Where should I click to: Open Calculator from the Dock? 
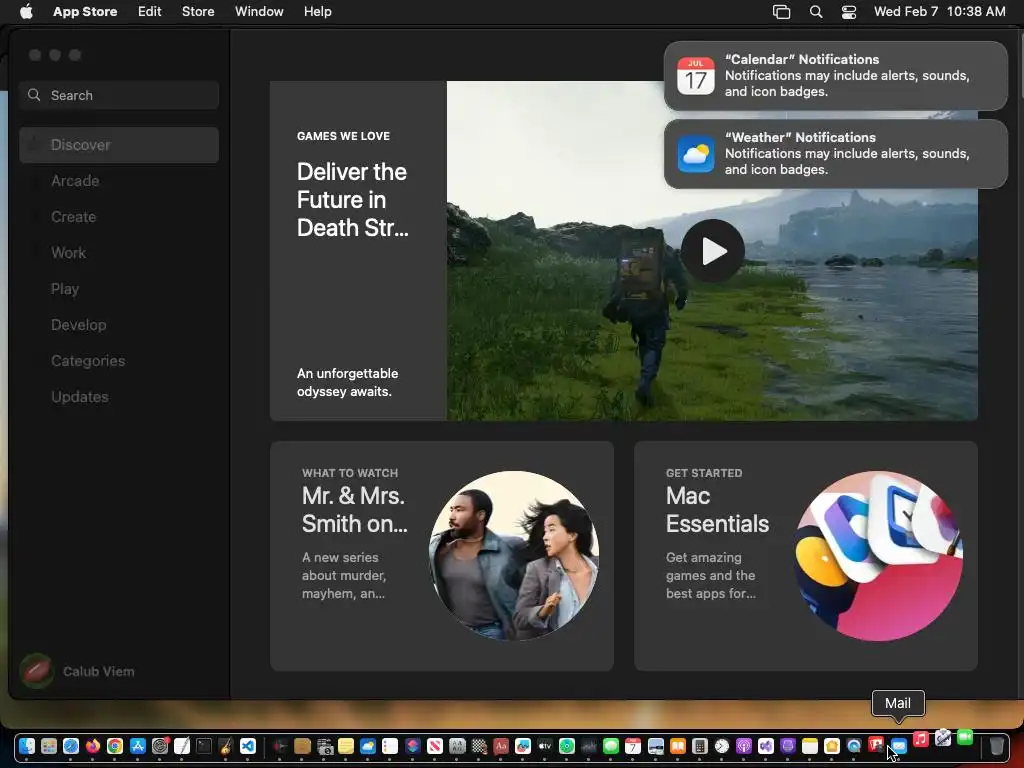(699, 746)
